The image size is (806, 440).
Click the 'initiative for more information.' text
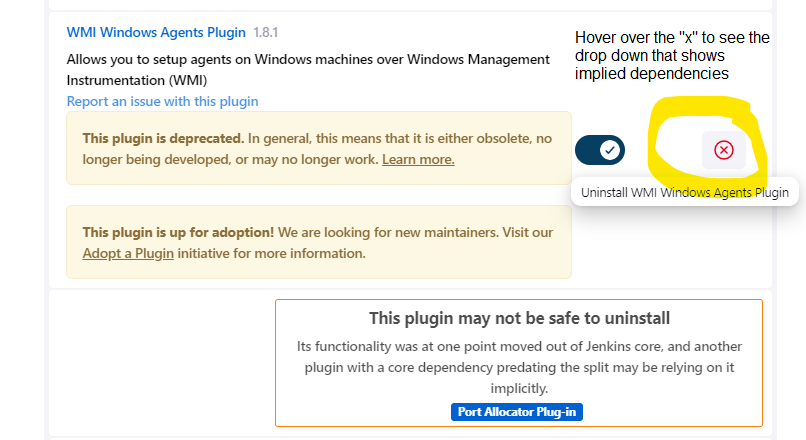[271, 253]
